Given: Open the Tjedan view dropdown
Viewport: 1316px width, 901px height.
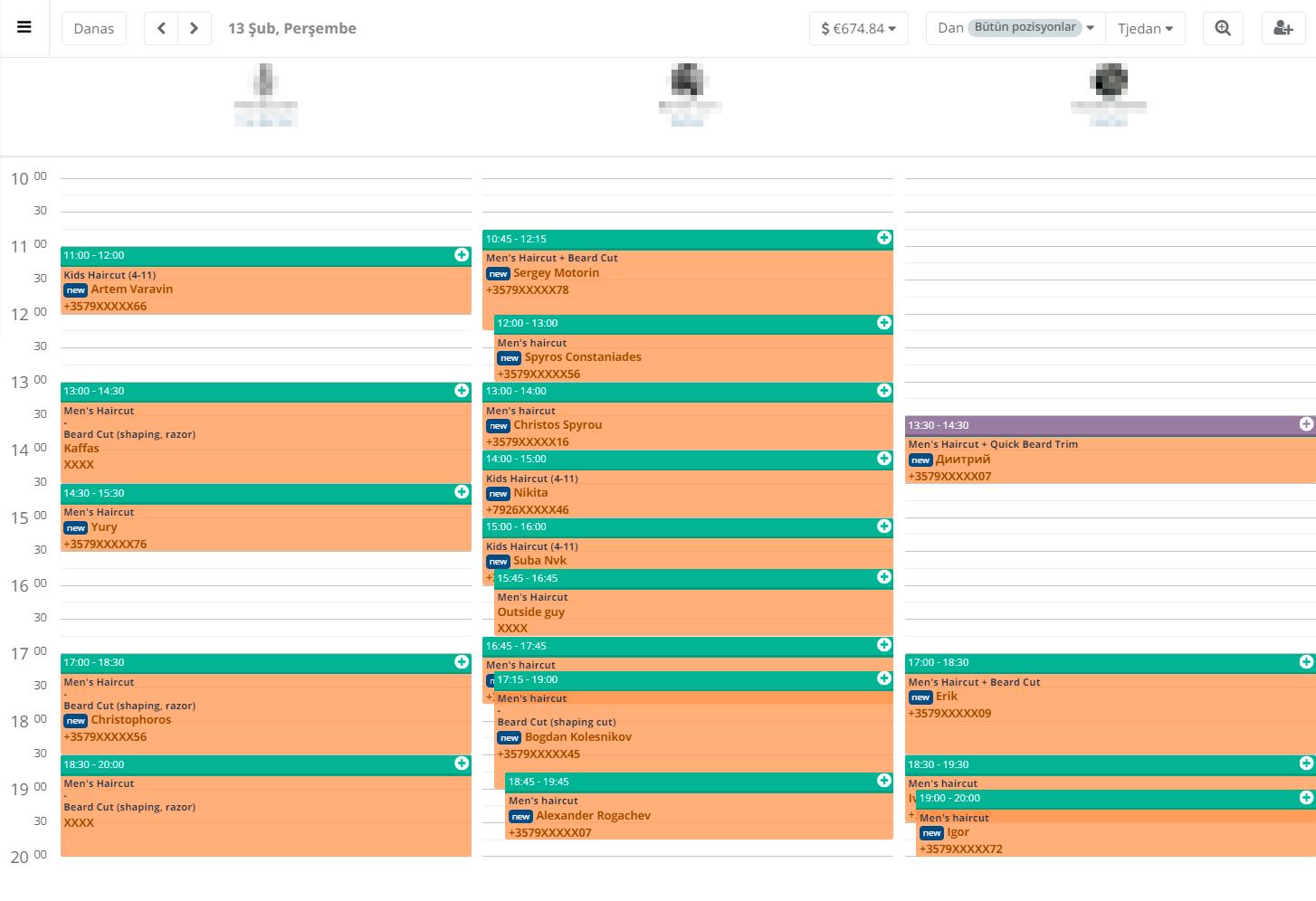Looking at the screenshot, I should pos(1145,28).
